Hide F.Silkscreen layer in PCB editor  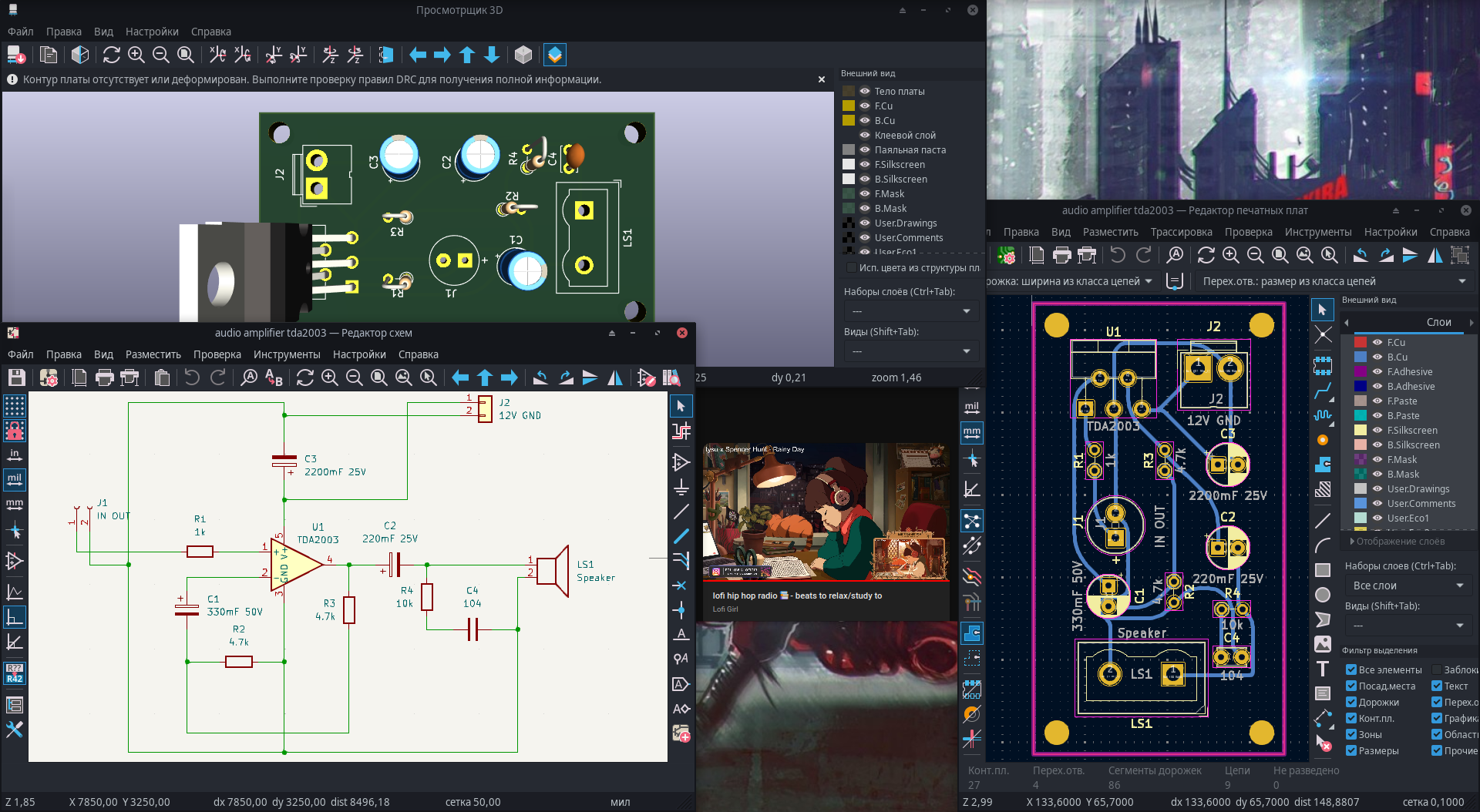[1377, 430]
